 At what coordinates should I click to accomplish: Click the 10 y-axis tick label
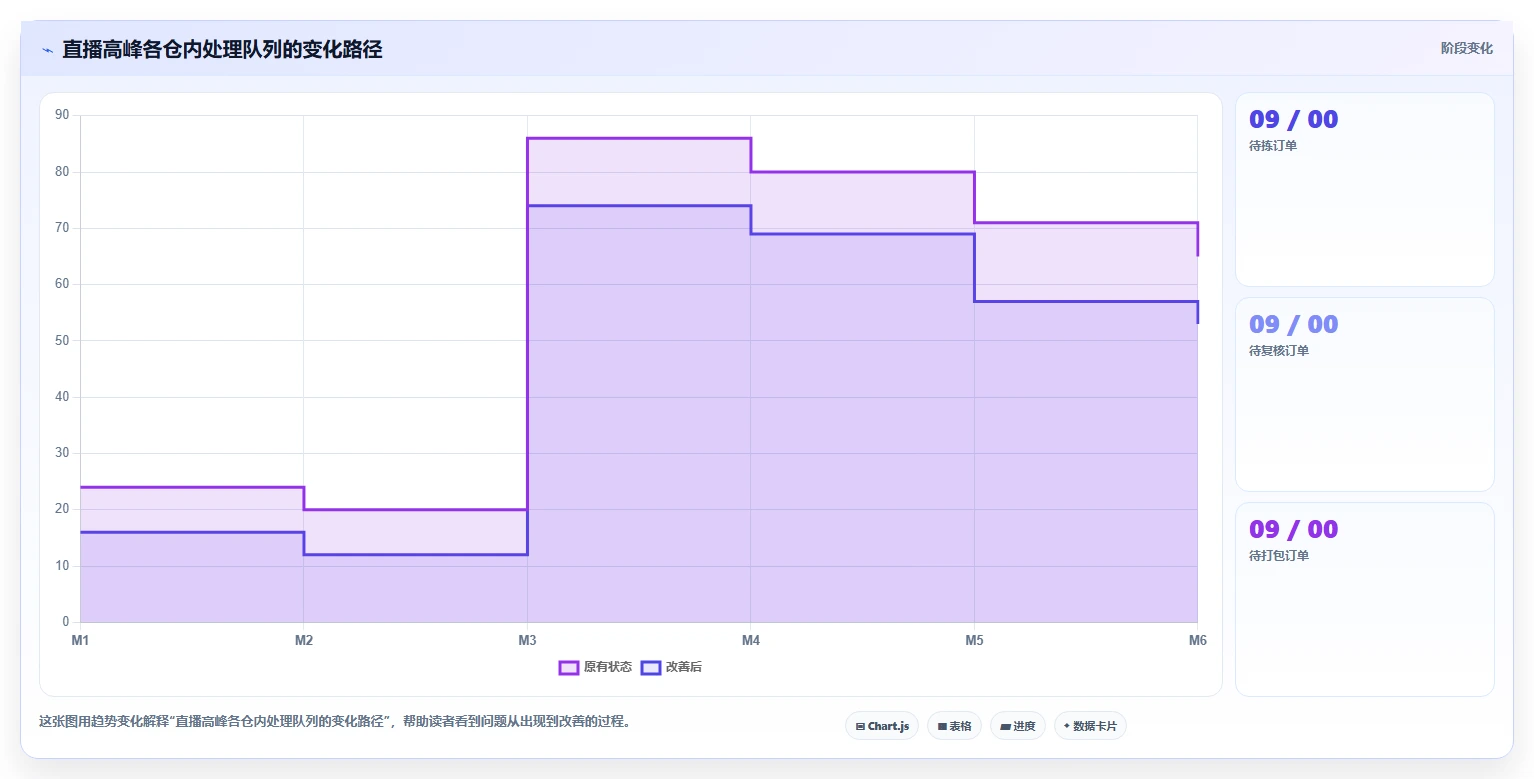point(62,566)
